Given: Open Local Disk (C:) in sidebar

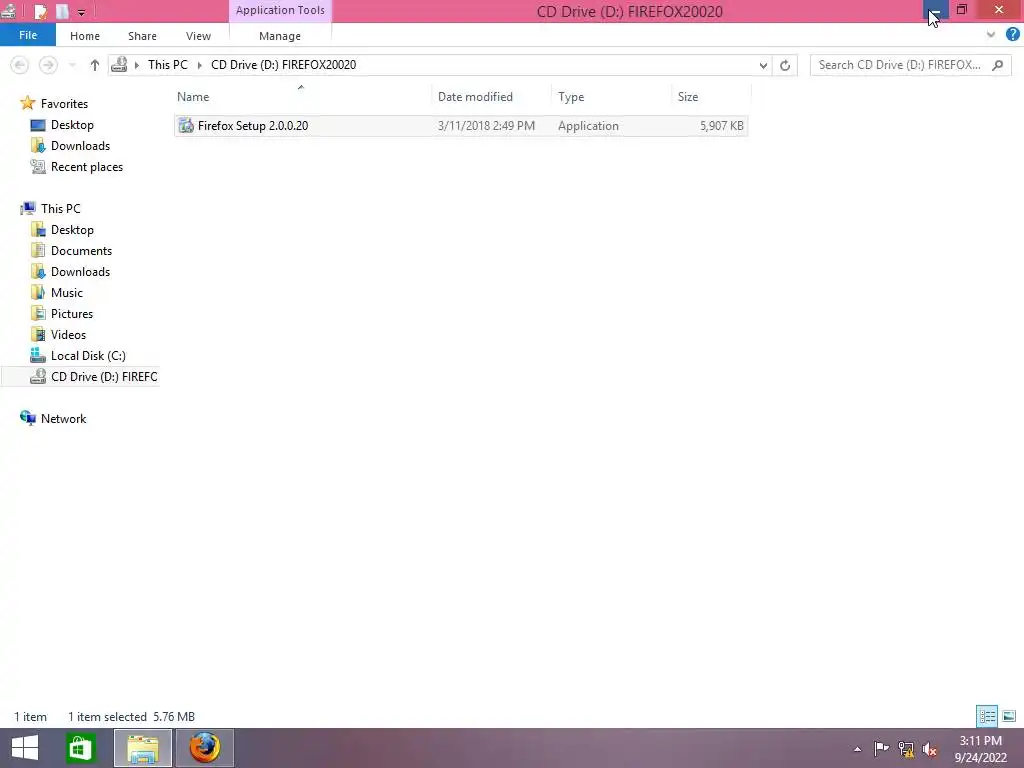Looking at the screenshot, I should 88,355.
